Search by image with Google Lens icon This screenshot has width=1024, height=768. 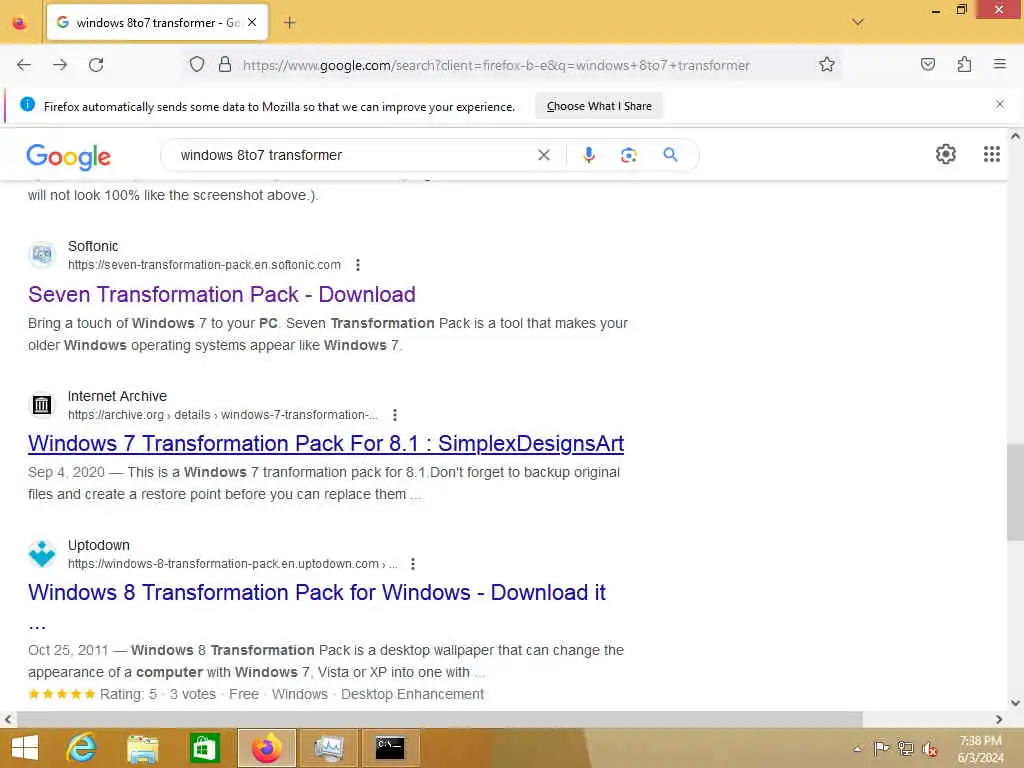[x=628, y=155]
